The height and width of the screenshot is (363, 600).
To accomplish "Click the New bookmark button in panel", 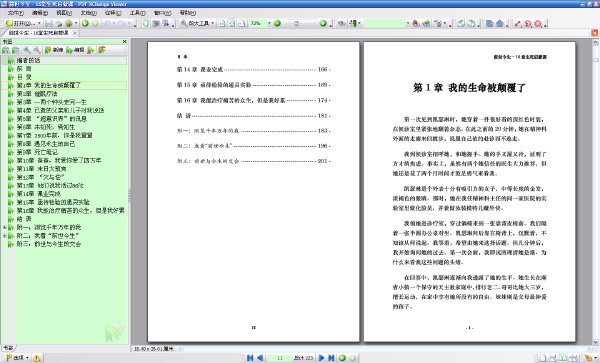I will coord(54,50).
